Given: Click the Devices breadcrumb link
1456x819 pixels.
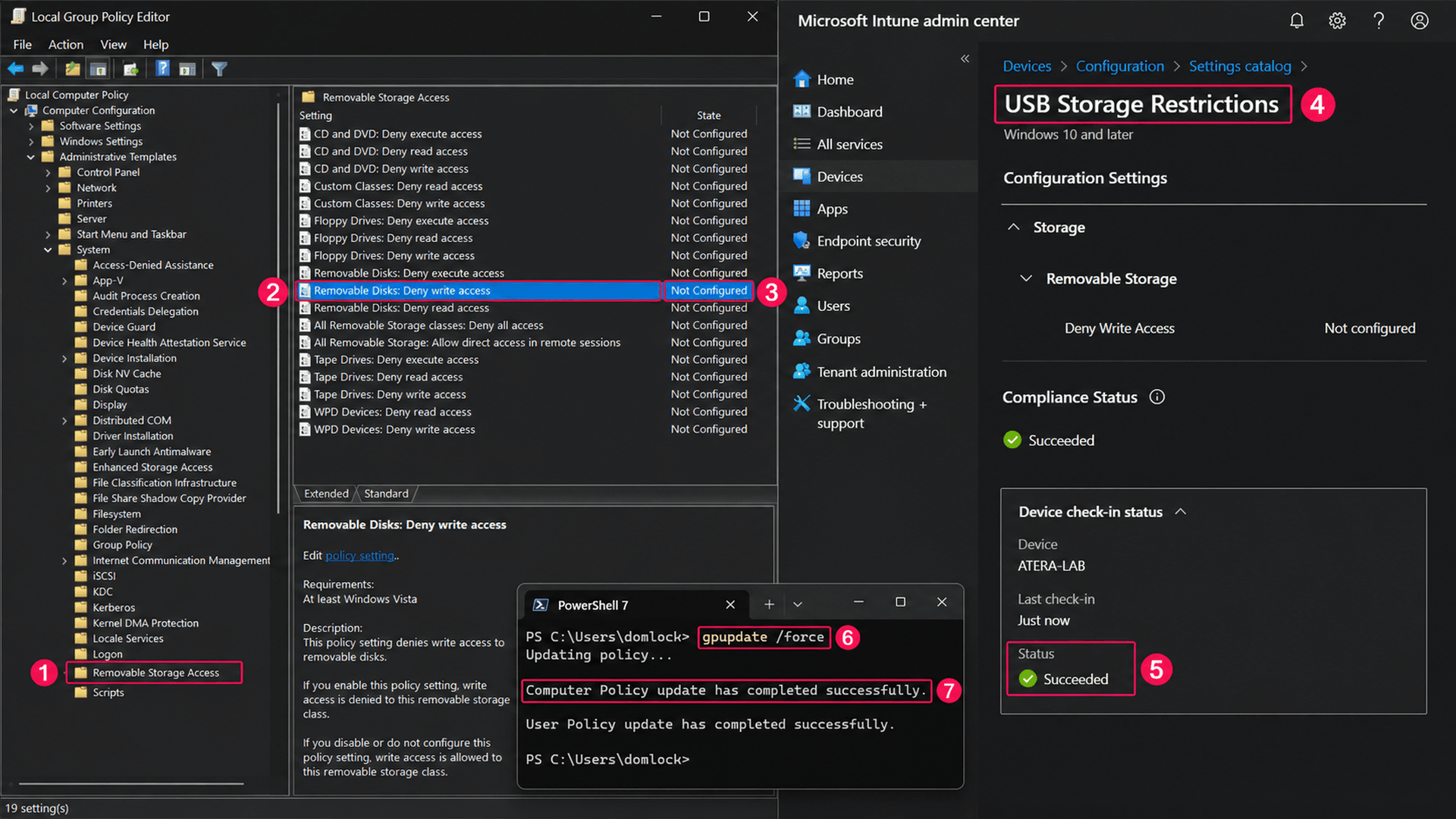Looking at the screenshot, I should 1027,66.
